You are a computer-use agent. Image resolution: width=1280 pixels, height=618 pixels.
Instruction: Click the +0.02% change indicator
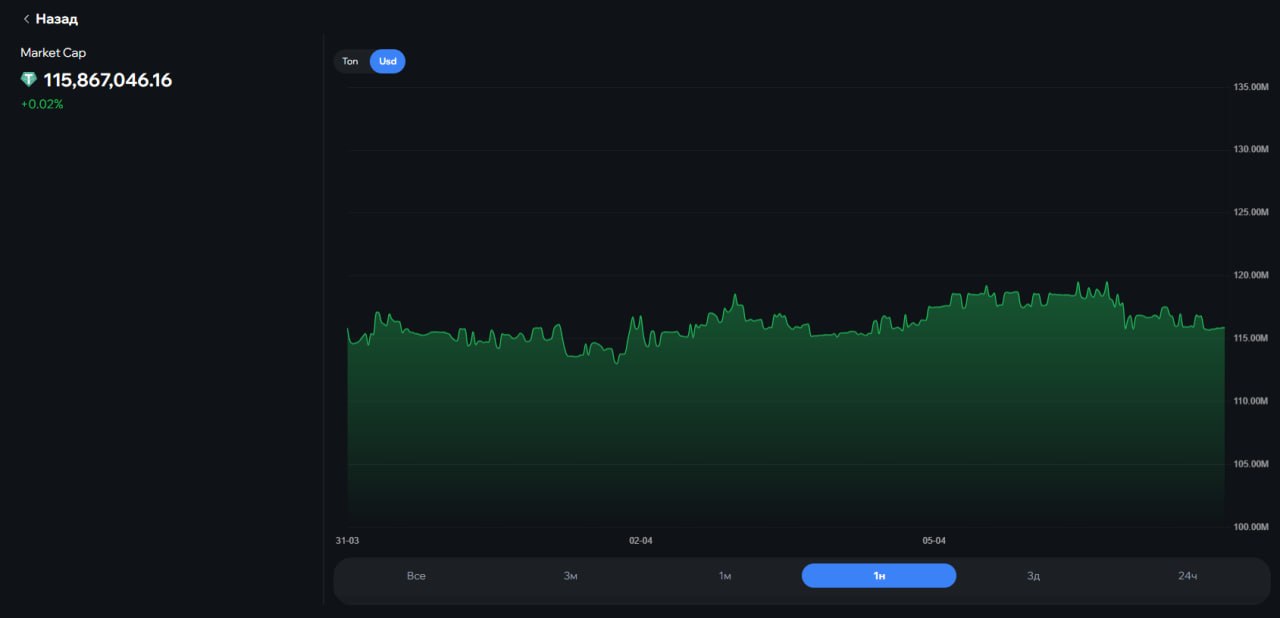point(42,104)
